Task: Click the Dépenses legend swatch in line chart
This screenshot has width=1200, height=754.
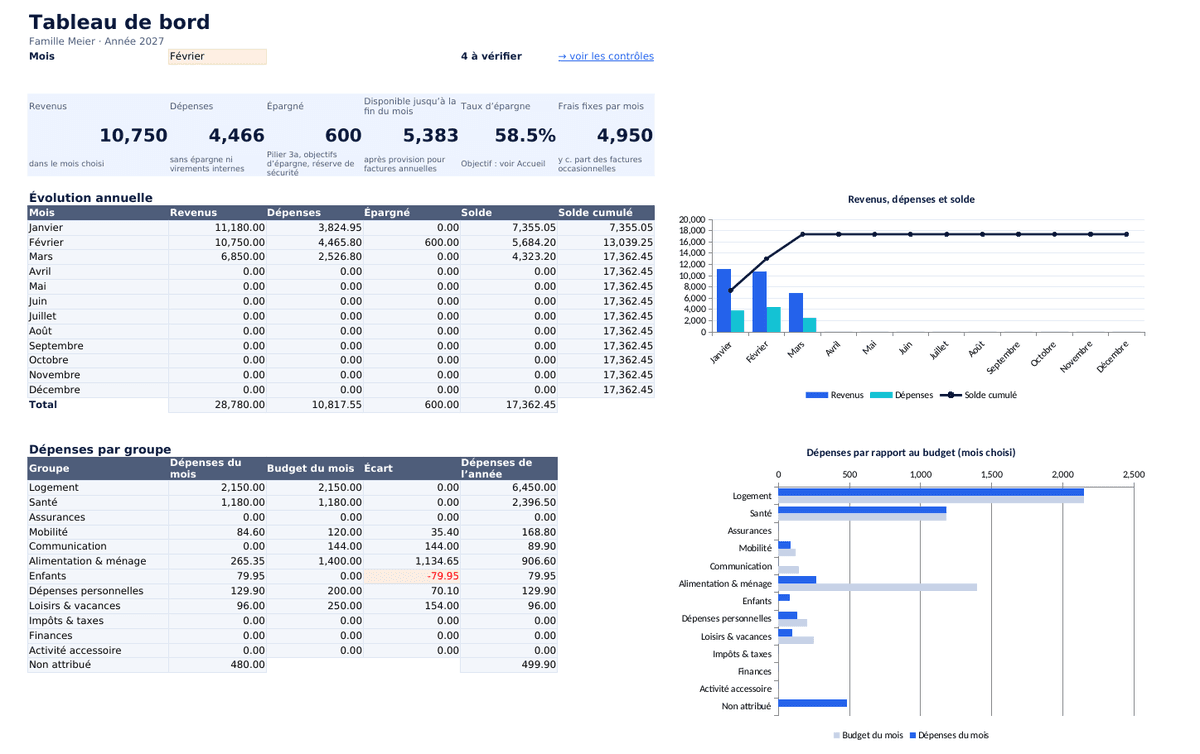Action: pyautogui.click(x=881, y=395)
